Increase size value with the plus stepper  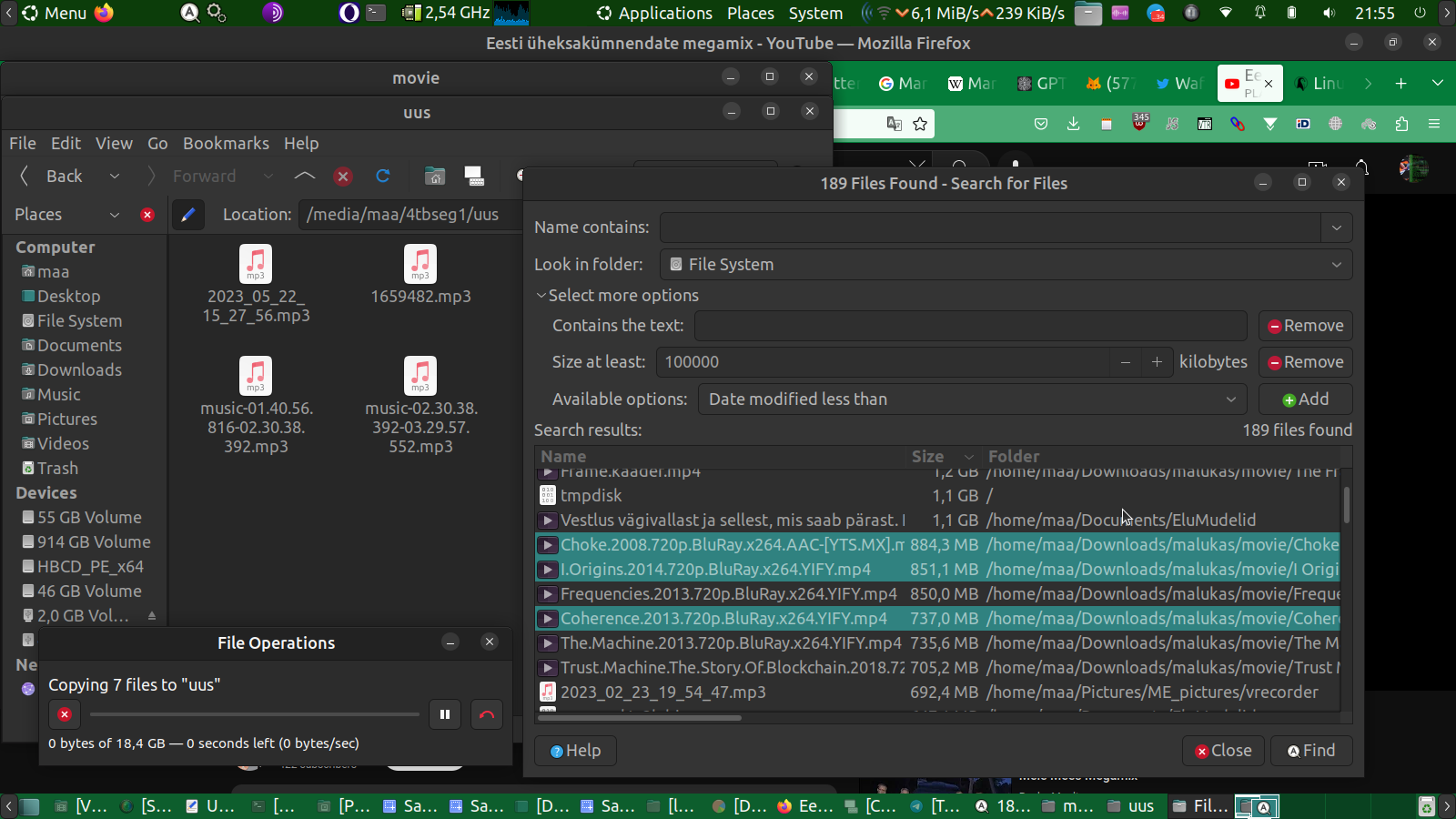[1157, 362]
